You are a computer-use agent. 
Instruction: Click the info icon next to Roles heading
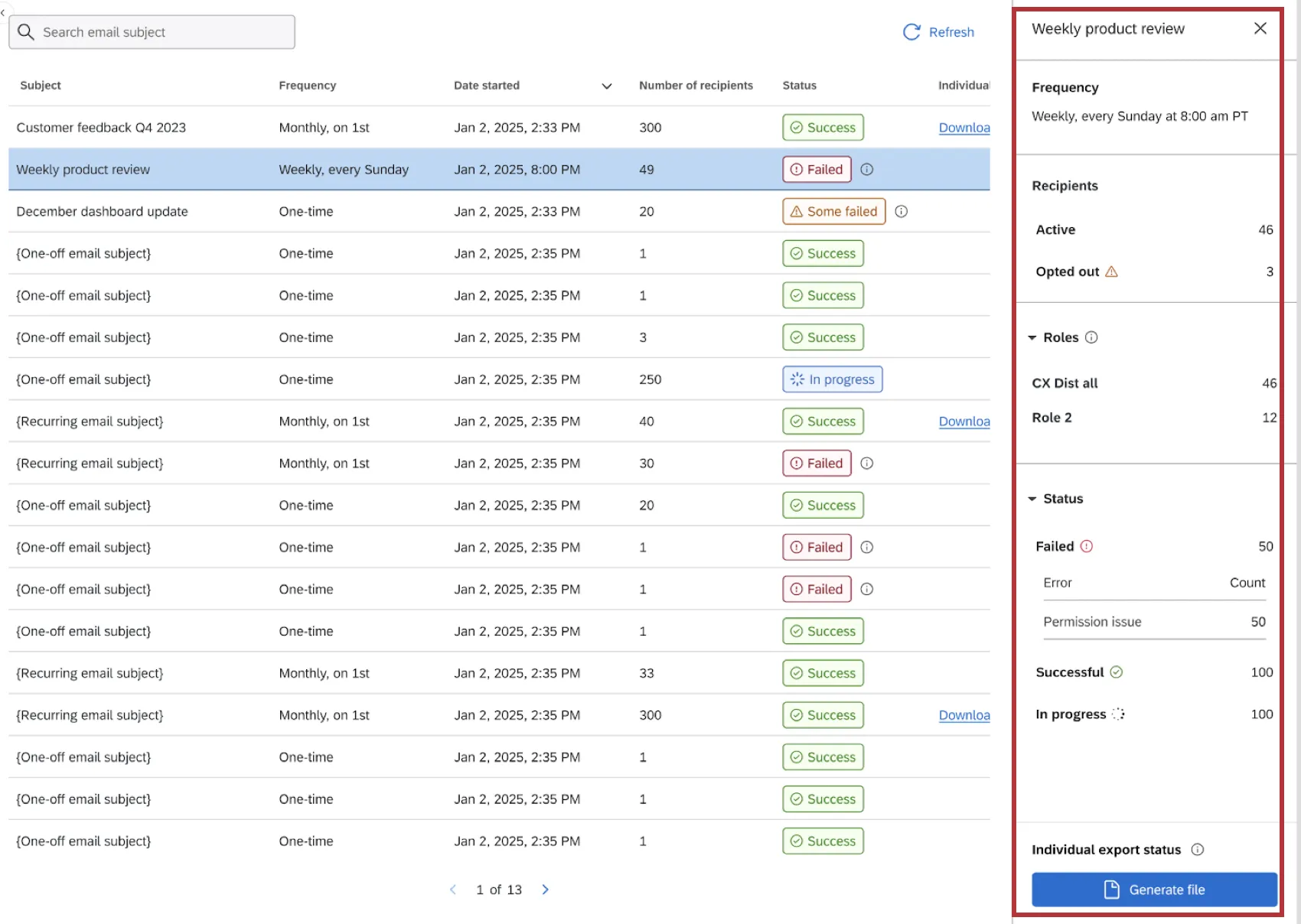coord(1092,337)
